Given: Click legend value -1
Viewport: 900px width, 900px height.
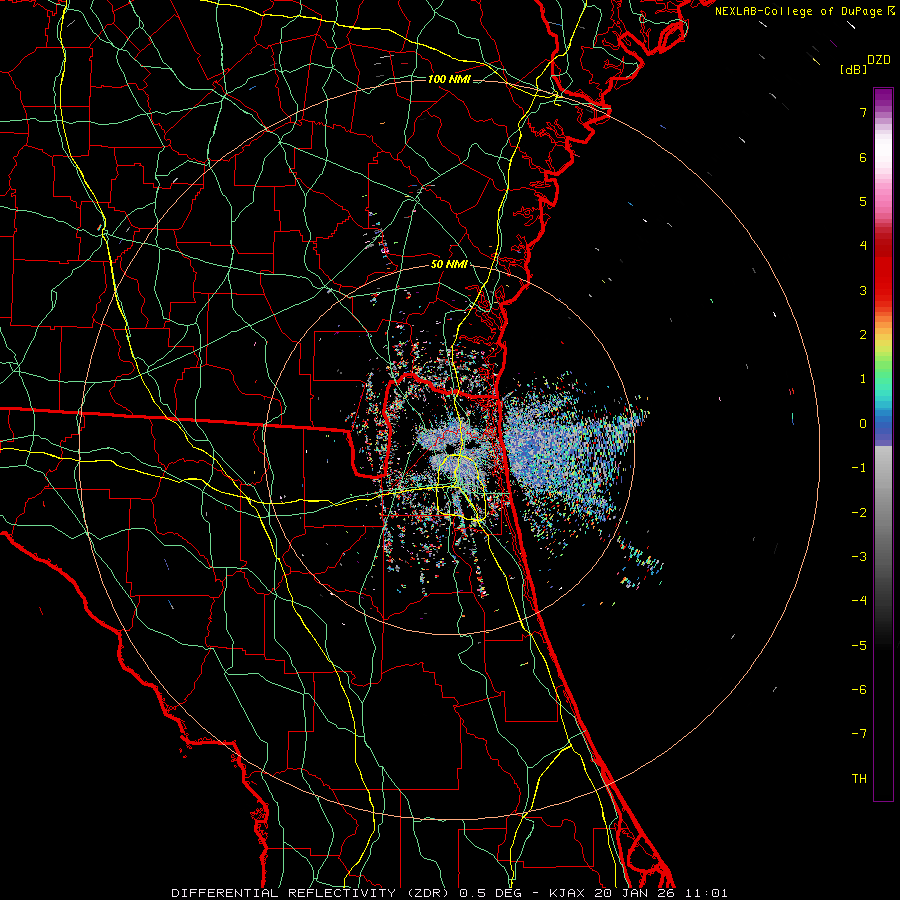Looking at the screenshot, I should point(859,468).
